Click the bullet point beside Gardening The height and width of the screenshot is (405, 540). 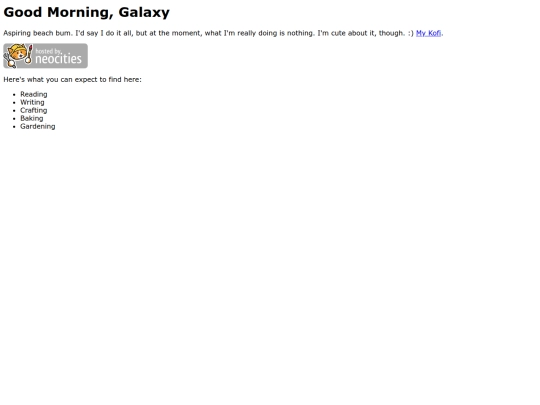(x=14, y=126)
